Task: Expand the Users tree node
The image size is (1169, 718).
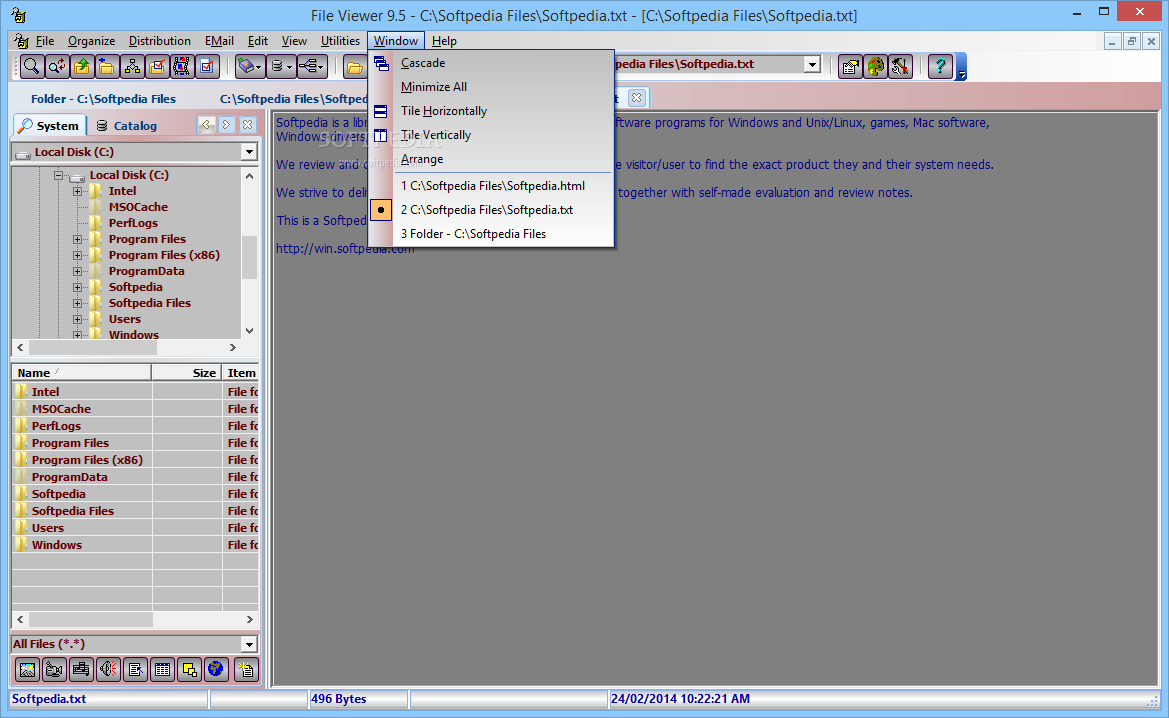Action: (78, 319)
